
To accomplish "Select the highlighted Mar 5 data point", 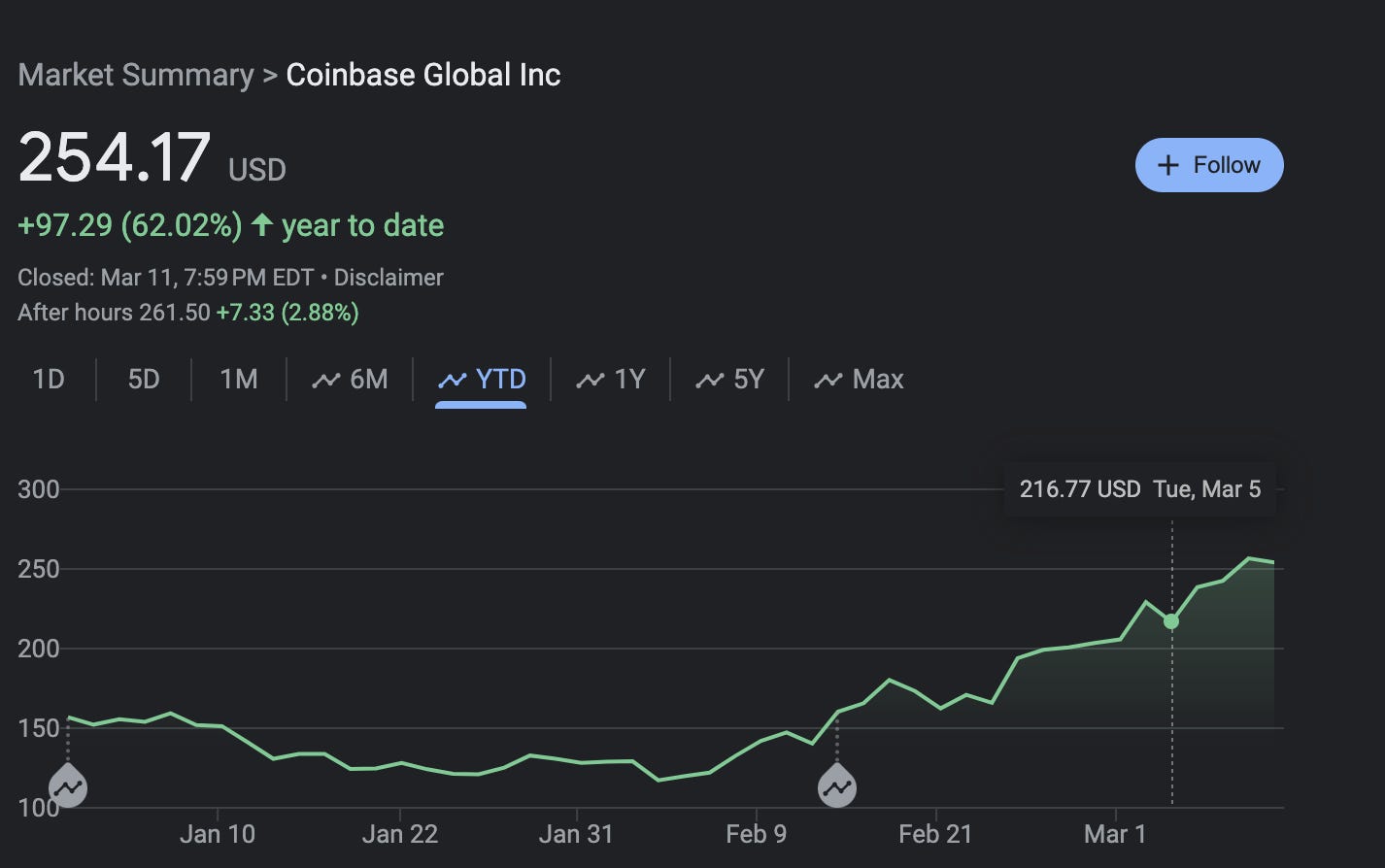I will tap(1171, 622).
